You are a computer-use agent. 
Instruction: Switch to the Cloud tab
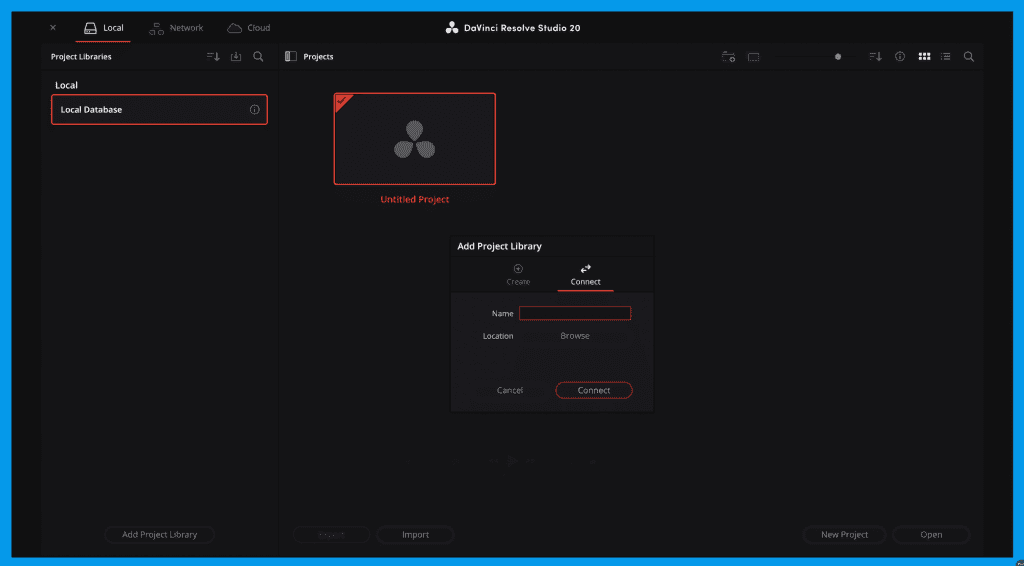click(x=248, y=28)
